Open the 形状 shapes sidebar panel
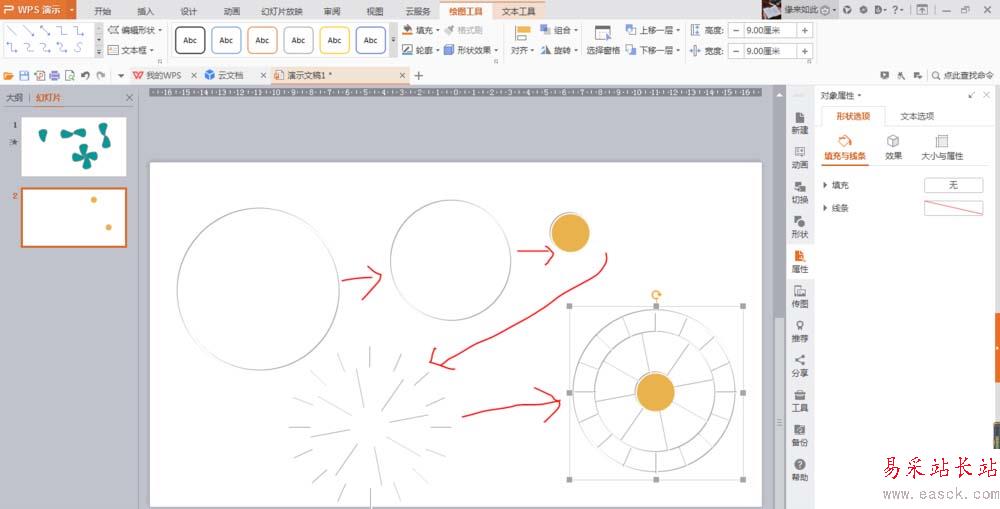The height and width of the screenshot is (509, 1000). pyautogui.click(x=800, y=227)
